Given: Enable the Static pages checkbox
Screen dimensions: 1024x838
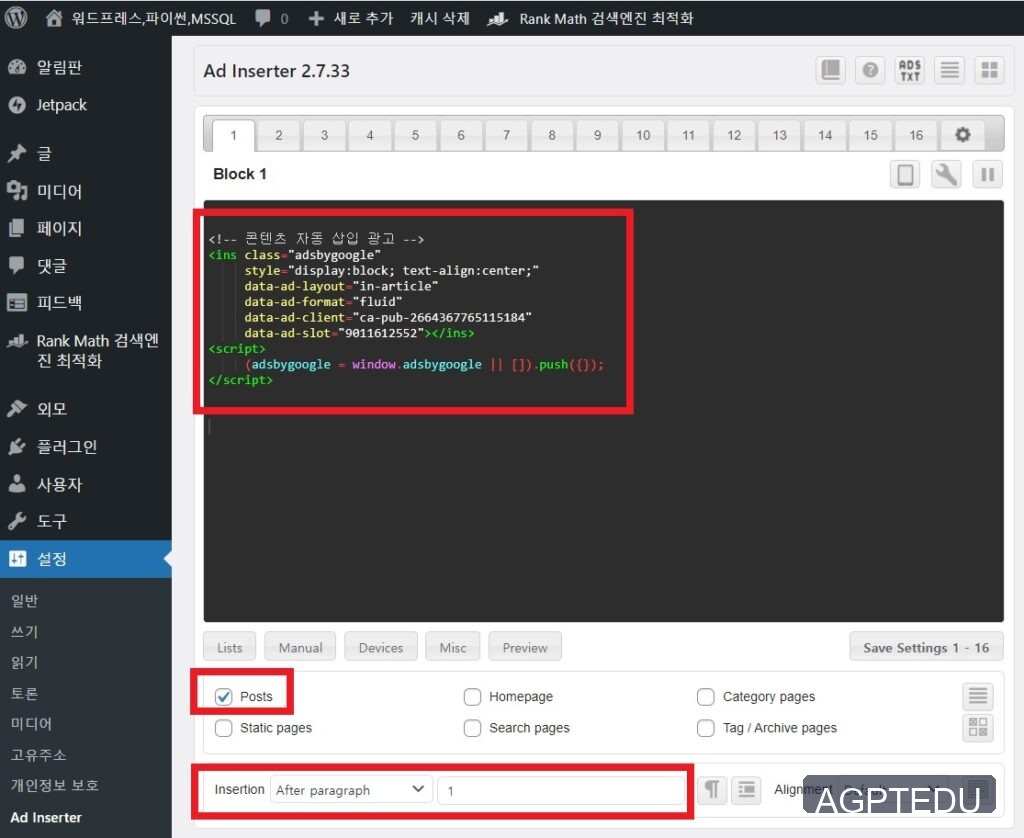Looking at the screenshot, I should coord(223,728).
